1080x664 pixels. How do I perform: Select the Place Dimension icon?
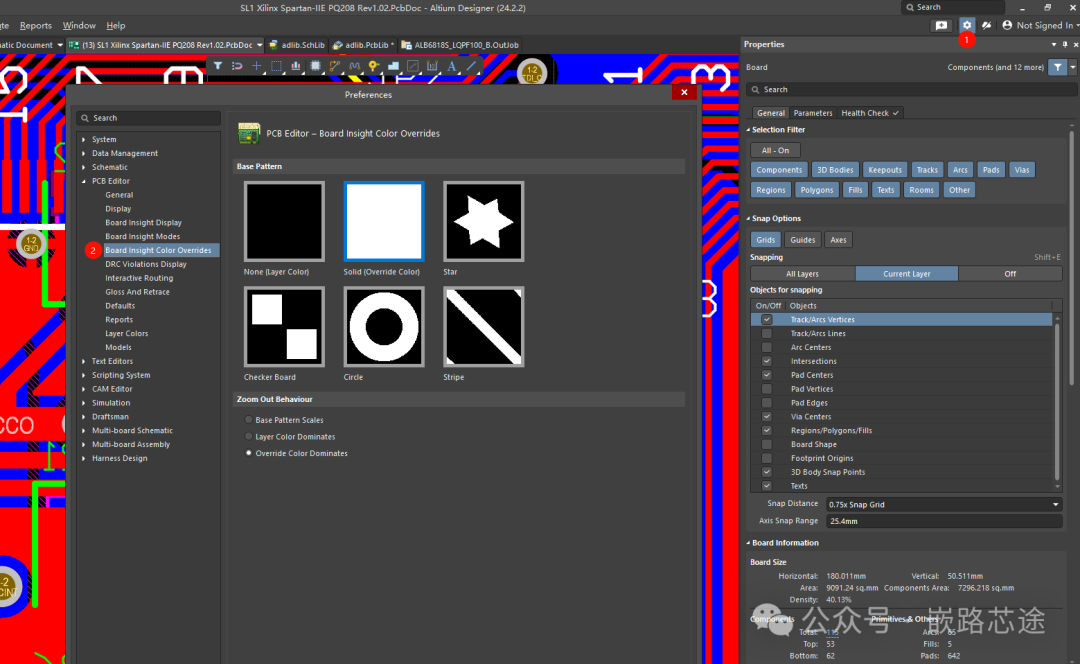point(432,66)
